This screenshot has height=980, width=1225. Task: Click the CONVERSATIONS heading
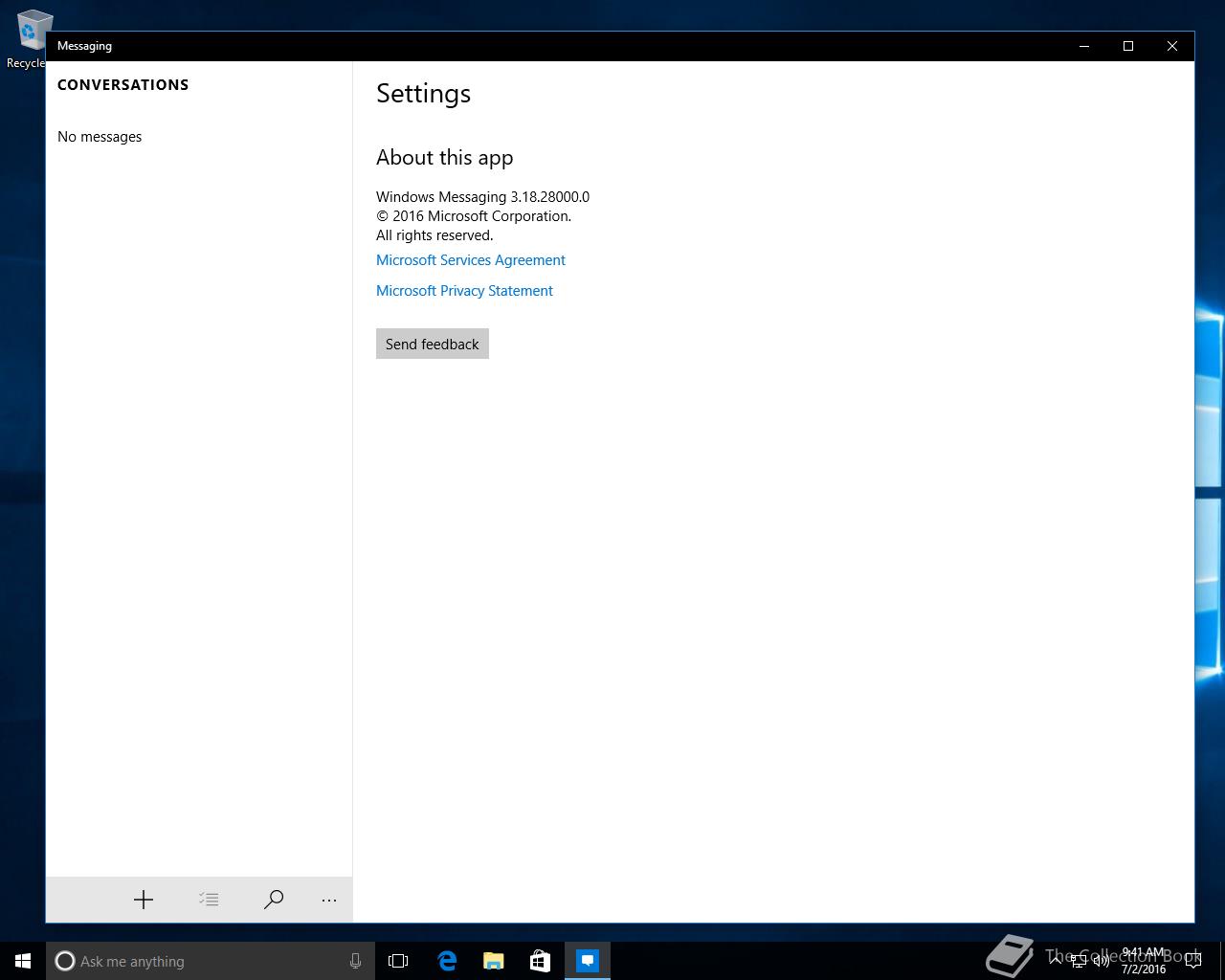(x=122, y=85)
